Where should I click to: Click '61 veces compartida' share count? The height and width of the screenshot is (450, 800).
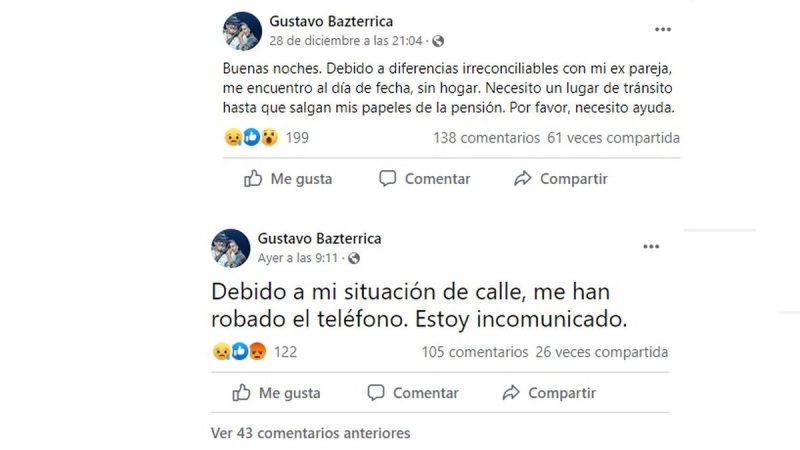(613, 138)
